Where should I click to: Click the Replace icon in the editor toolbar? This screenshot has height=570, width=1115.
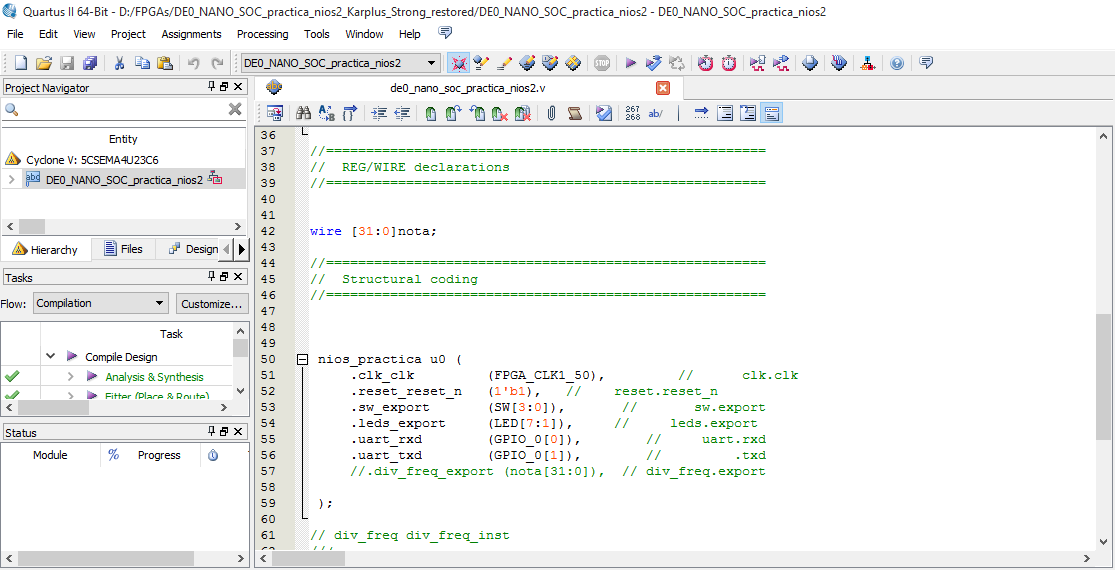click(326, 113)
